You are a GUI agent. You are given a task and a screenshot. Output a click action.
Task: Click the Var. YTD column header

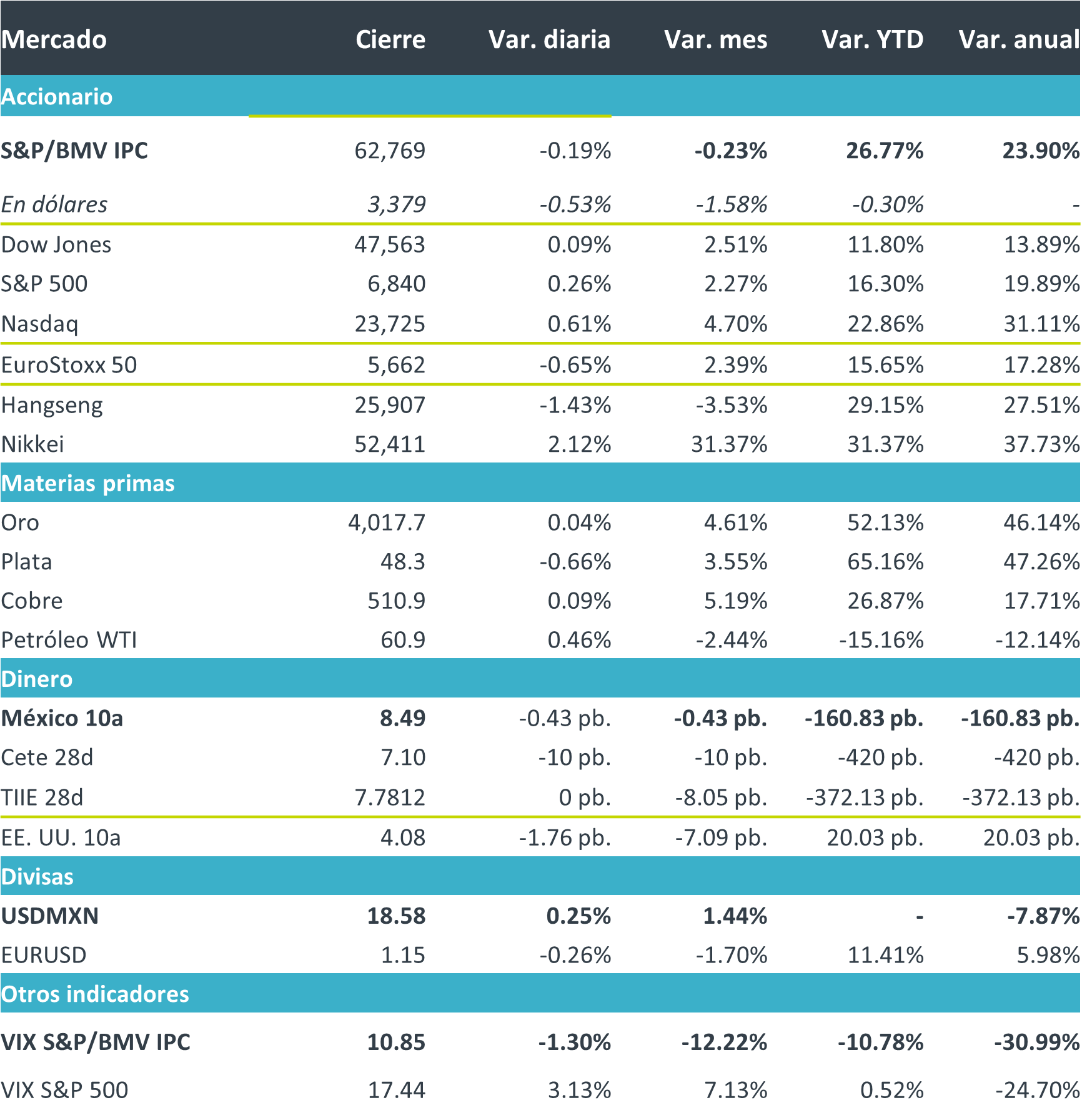click(872, 39)
